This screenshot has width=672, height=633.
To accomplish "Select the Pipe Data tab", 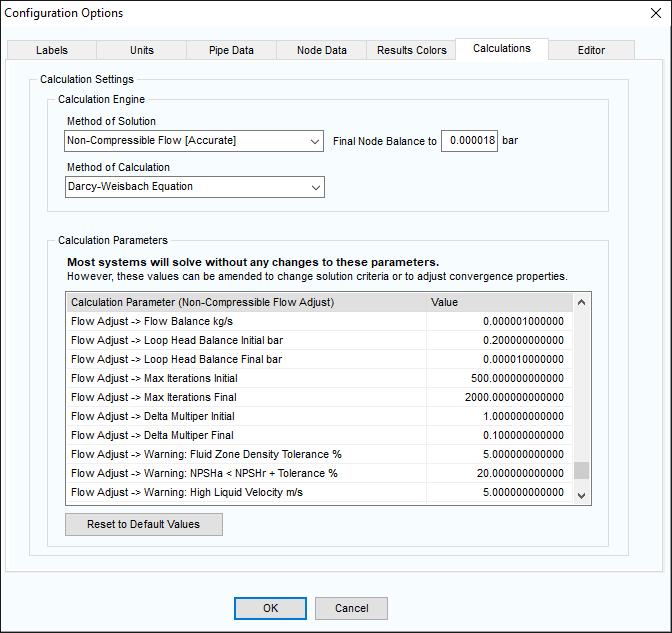I will coord(231,50).
